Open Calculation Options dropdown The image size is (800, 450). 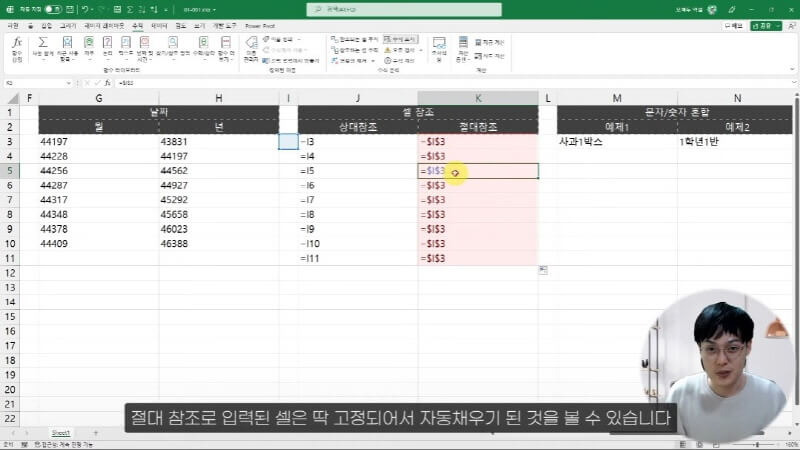[463, 48]
